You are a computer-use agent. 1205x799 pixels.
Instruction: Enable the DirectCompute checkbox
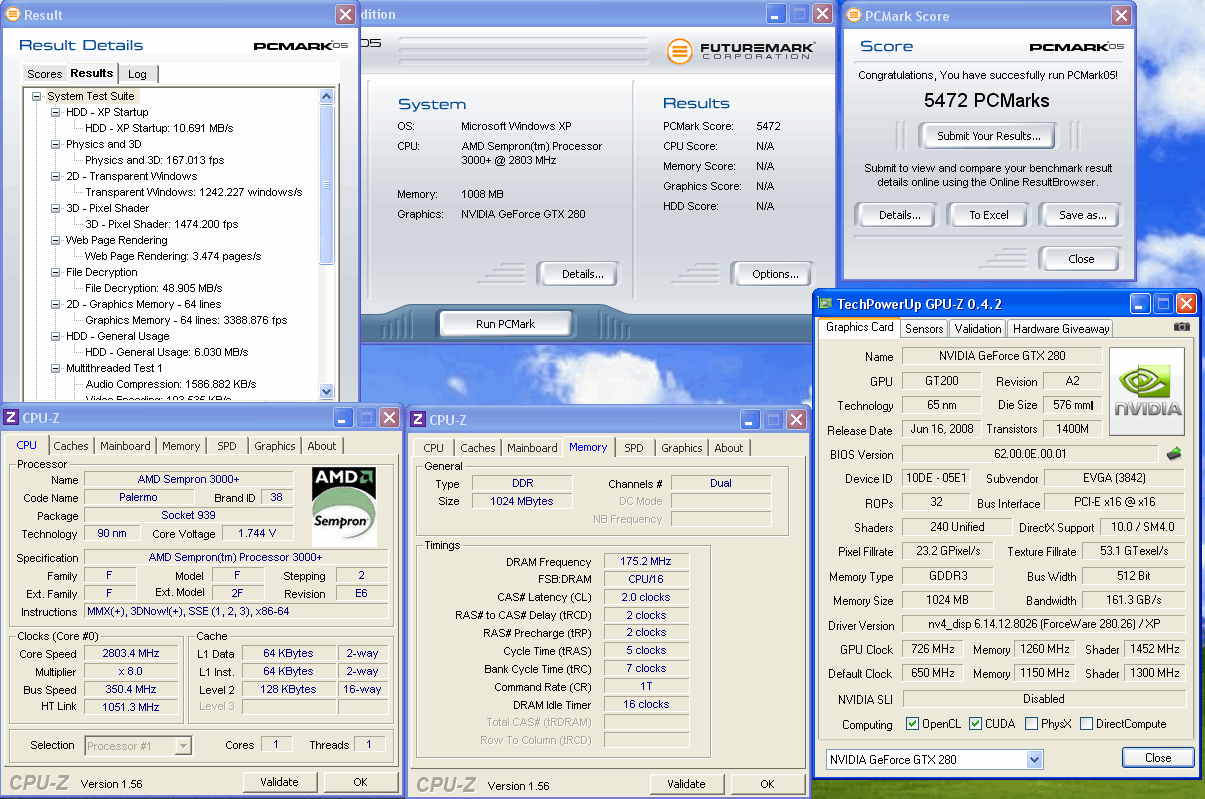1086,724
